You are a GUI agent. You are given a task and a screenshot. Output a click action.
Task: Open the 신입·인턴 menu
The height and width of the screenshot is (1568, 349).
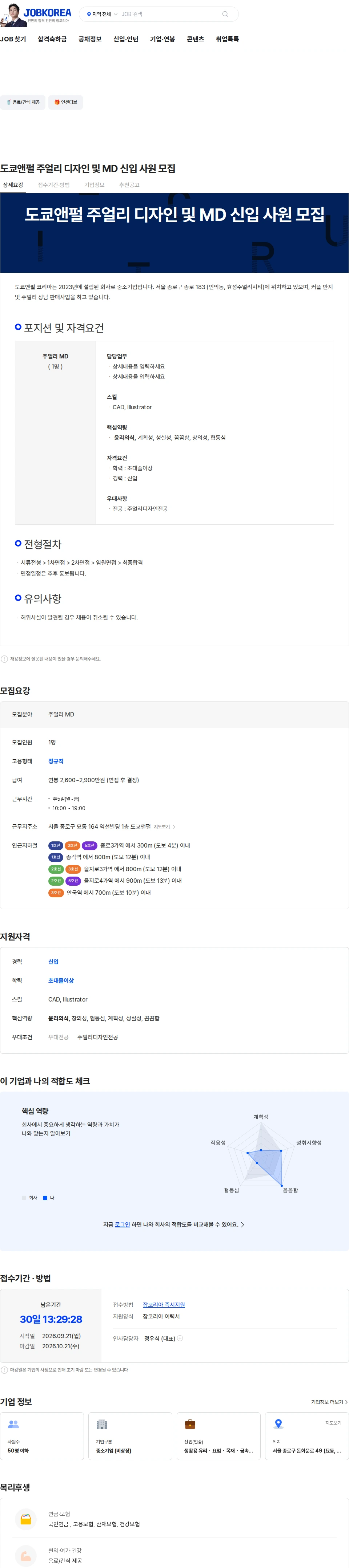point(125,39)
